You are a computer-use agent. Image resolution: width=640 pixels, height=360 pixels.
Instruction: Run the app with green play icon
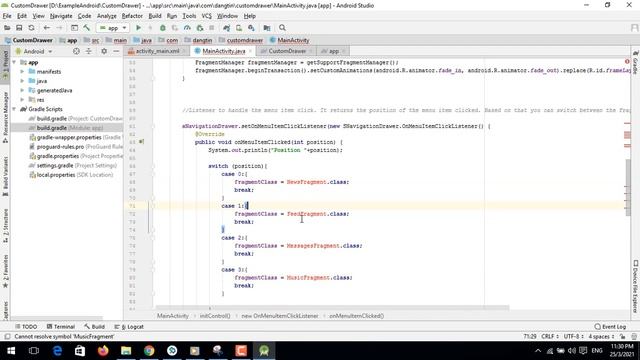click(138, 28)
